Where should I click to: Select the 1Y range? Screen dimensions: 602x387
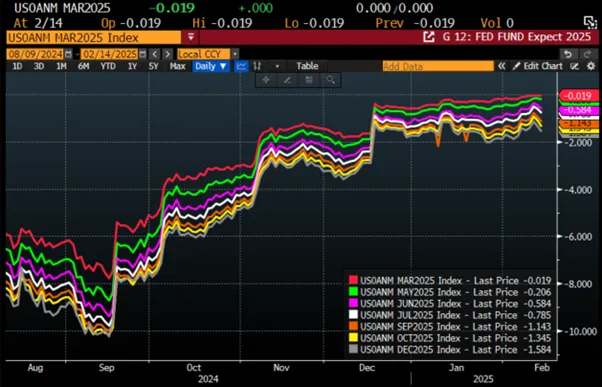[x=132, y=66]
